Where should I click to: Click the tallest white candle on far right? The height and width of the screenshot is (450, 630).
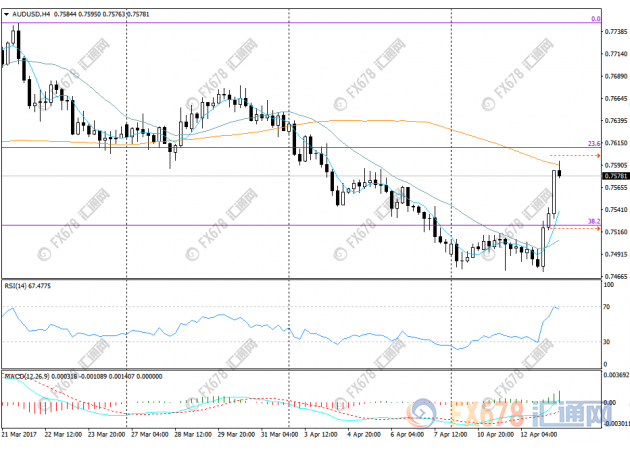553,193
